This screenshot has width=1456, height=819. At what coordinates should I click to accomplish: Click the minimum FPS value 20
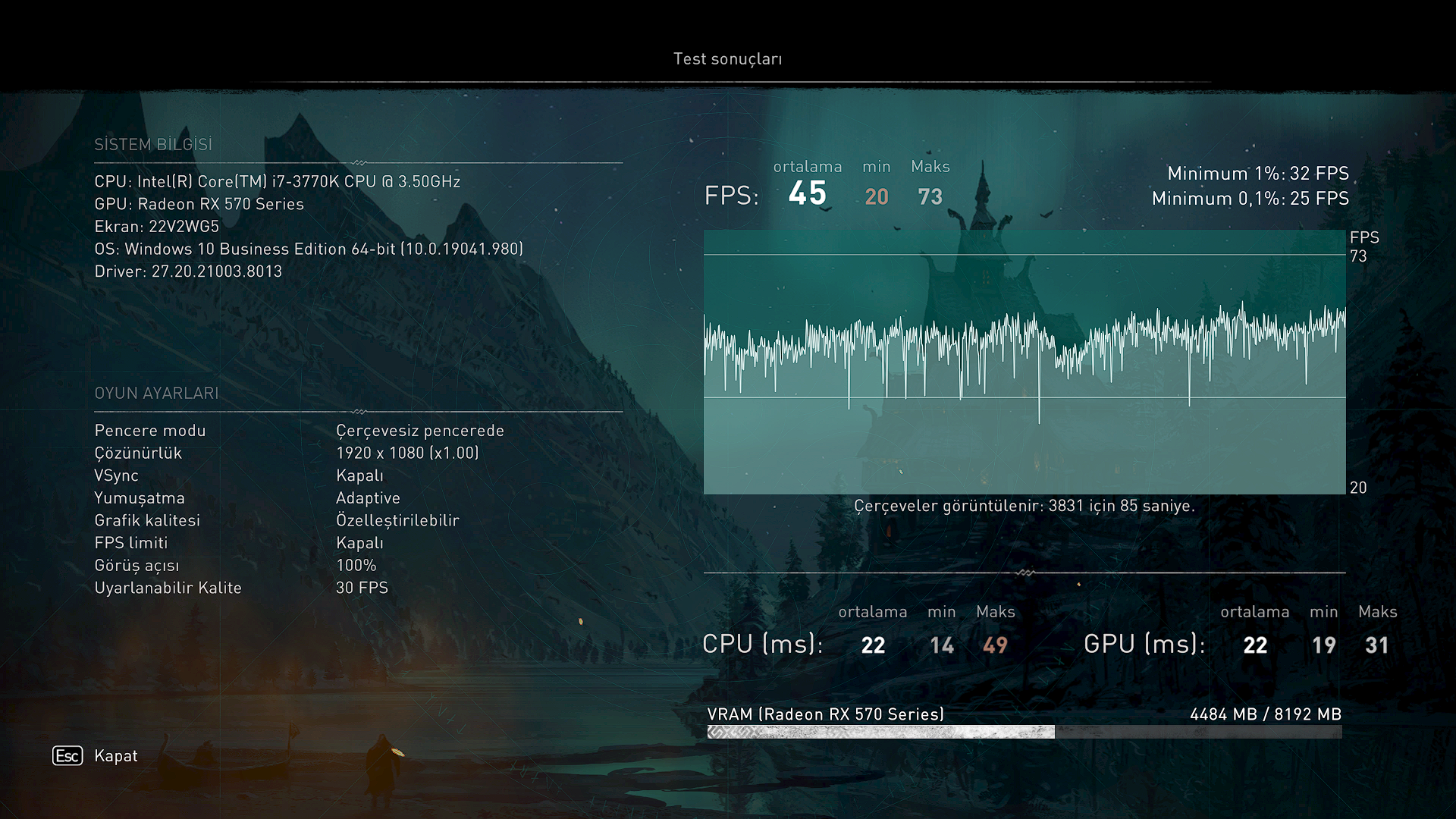[x=877, y=197]
